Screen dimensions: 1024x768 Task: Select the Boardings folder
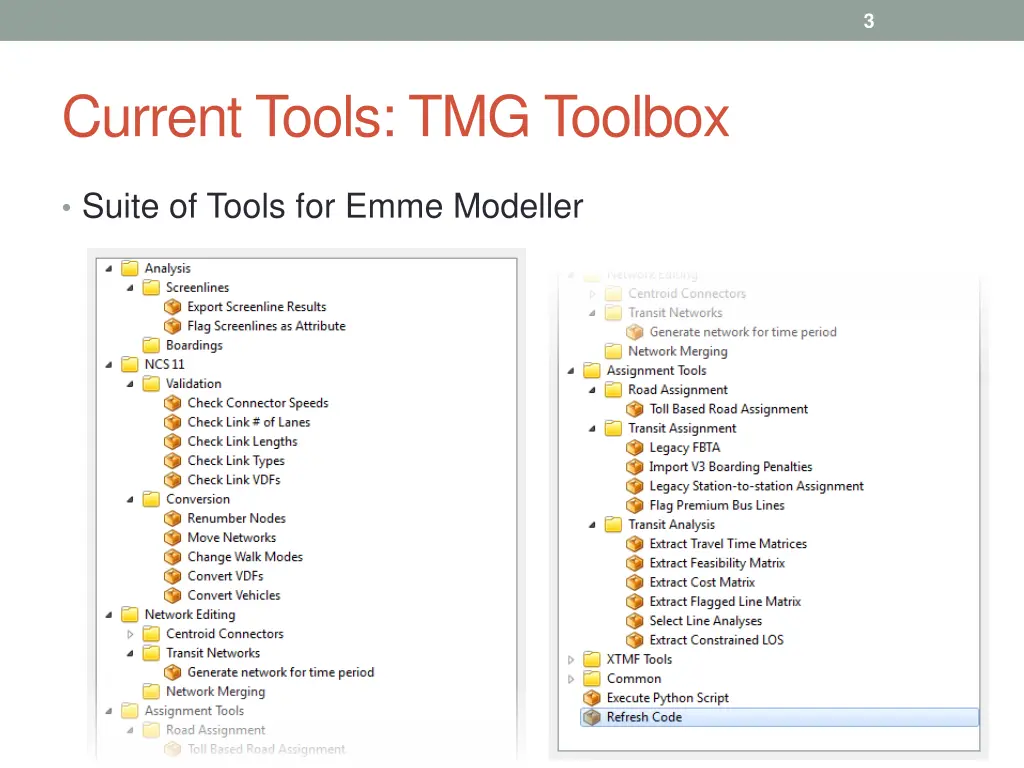coord(183,345)
